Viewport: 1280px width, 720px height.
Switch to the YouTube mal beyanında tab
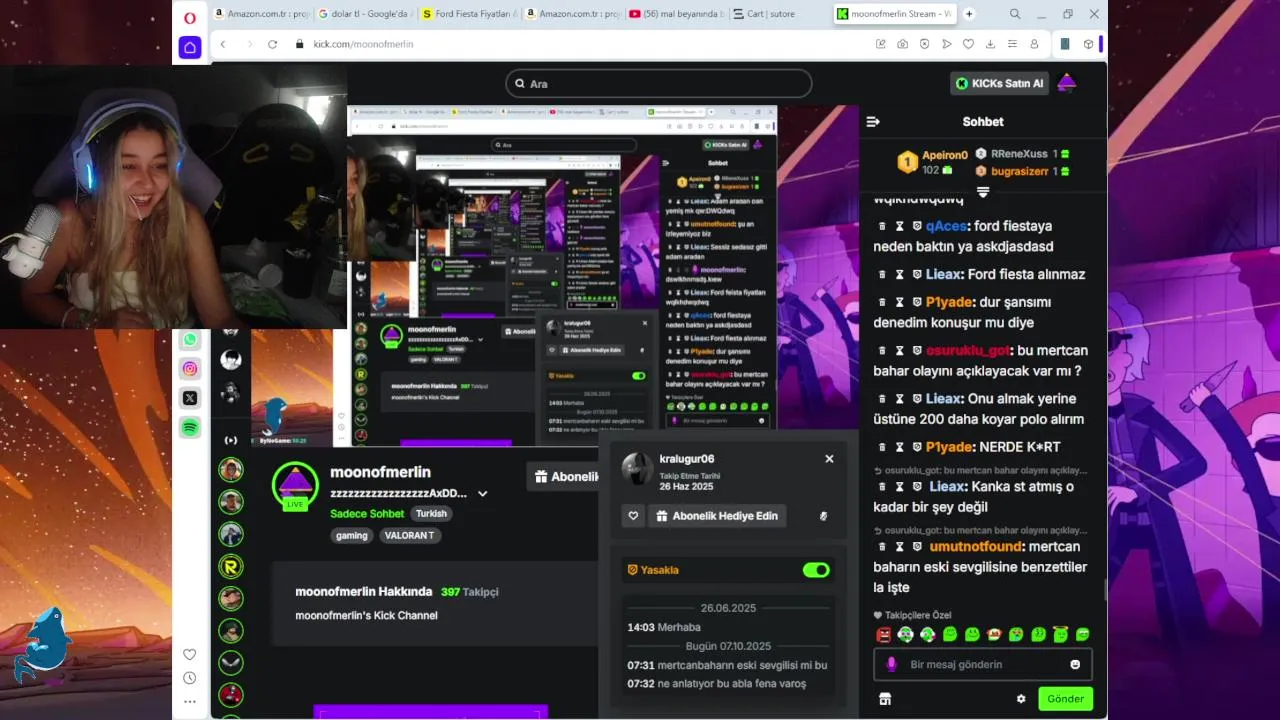pyautogui.click(x=675, y=14)
